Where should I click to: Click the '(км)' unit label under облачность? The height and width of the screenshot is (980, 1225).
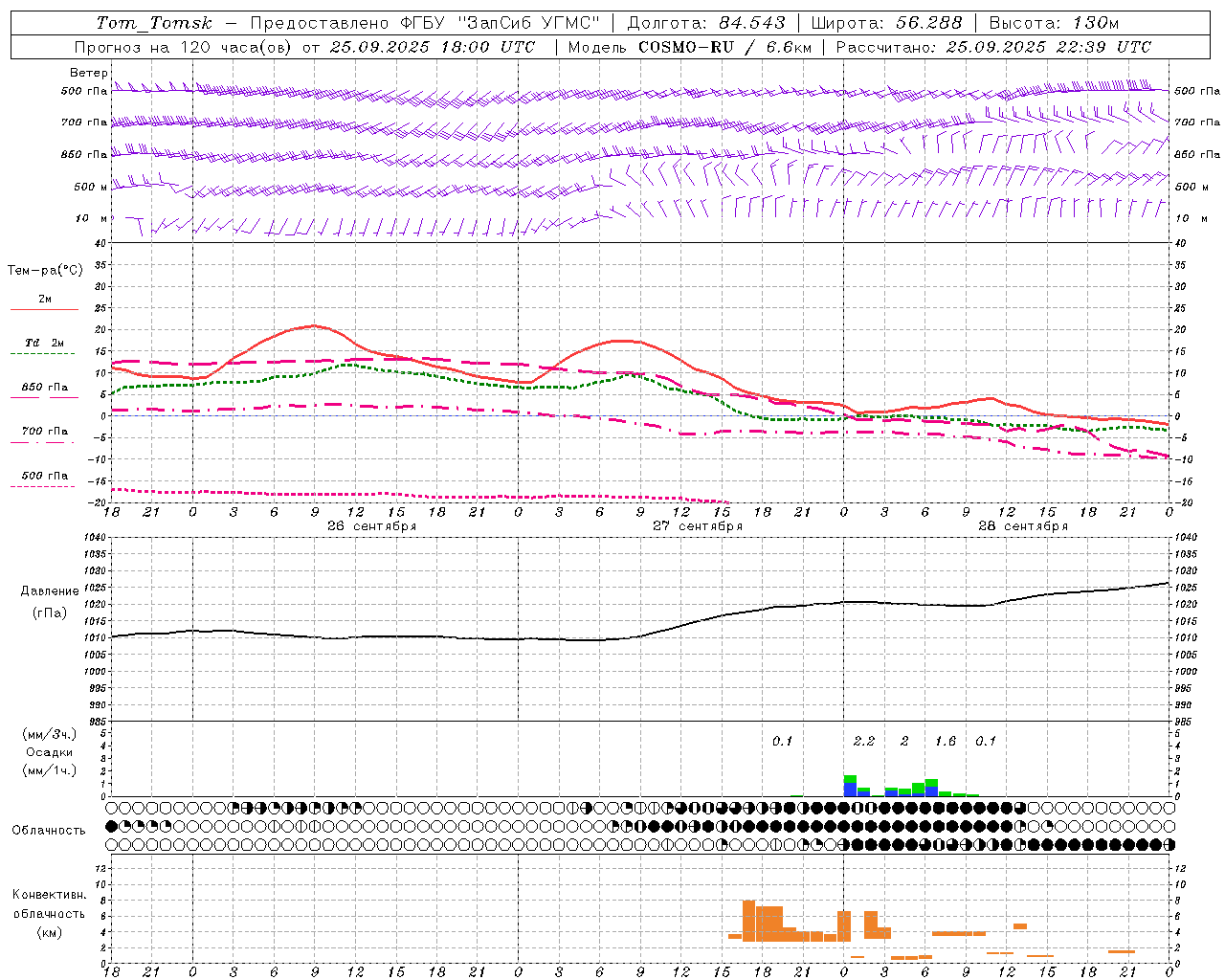[50, 932]
